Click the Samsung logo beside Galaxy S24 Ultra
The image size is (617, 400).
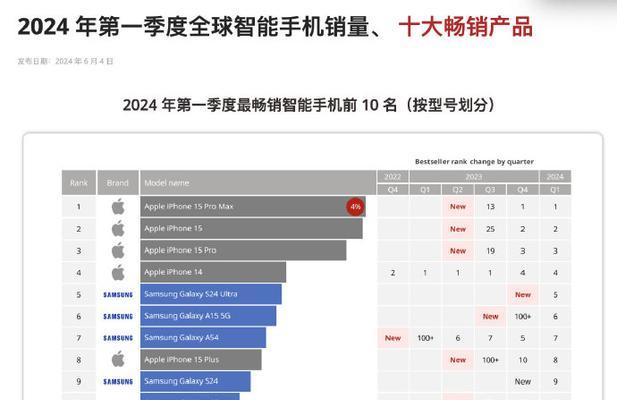(x=118, y=295)
